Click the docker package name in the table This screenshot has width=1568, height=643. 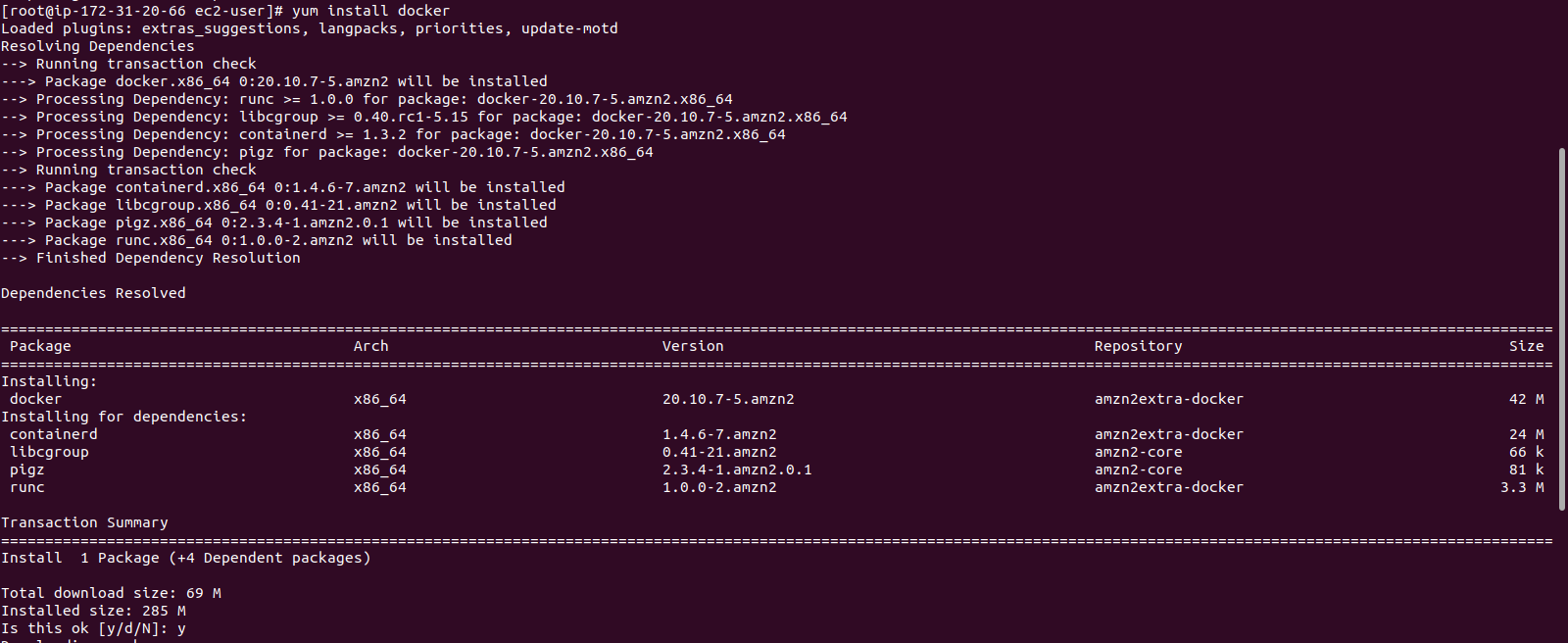click(36, 399)
